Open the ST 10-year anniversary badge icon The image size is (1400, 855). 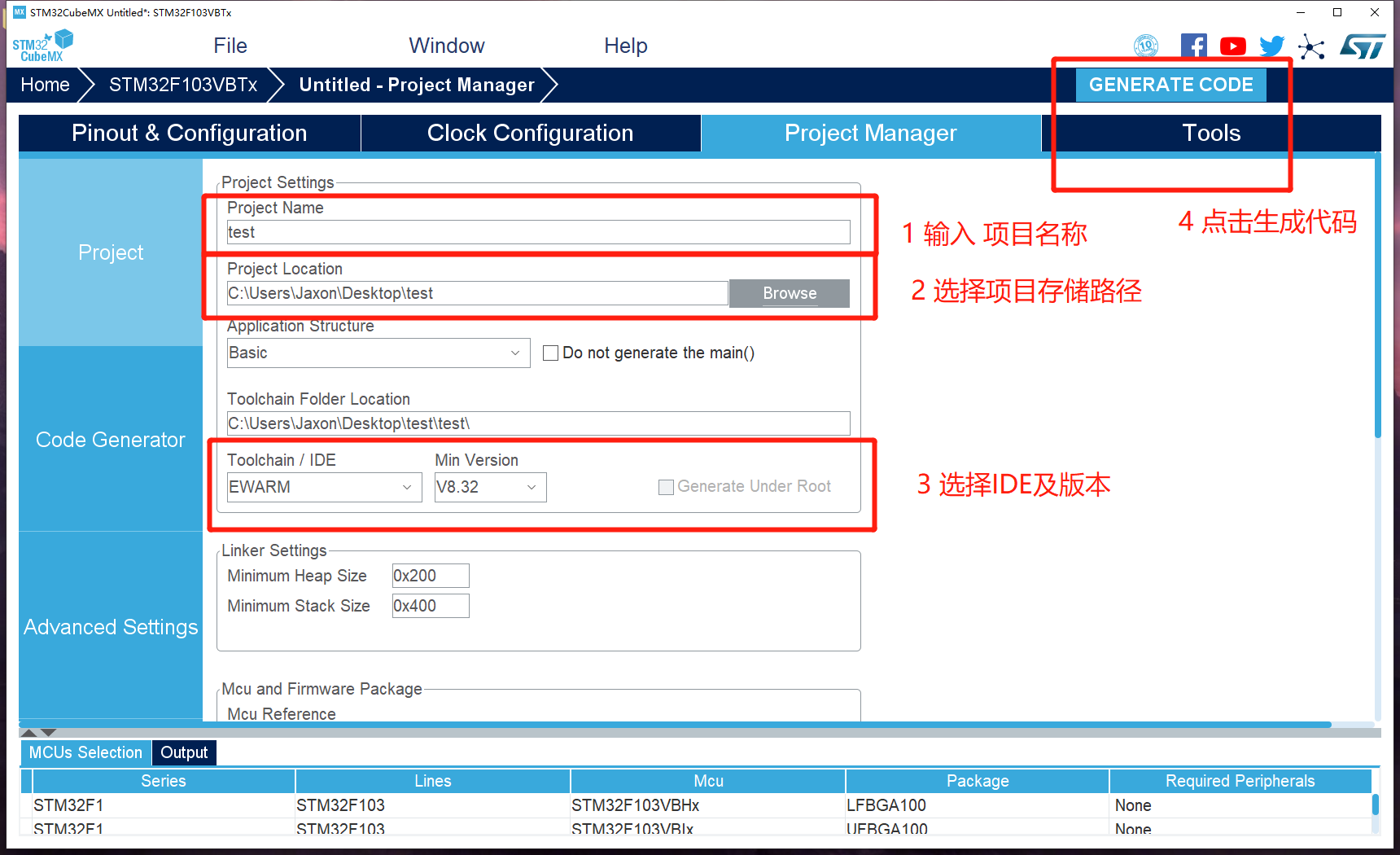tap(1146, 46)
